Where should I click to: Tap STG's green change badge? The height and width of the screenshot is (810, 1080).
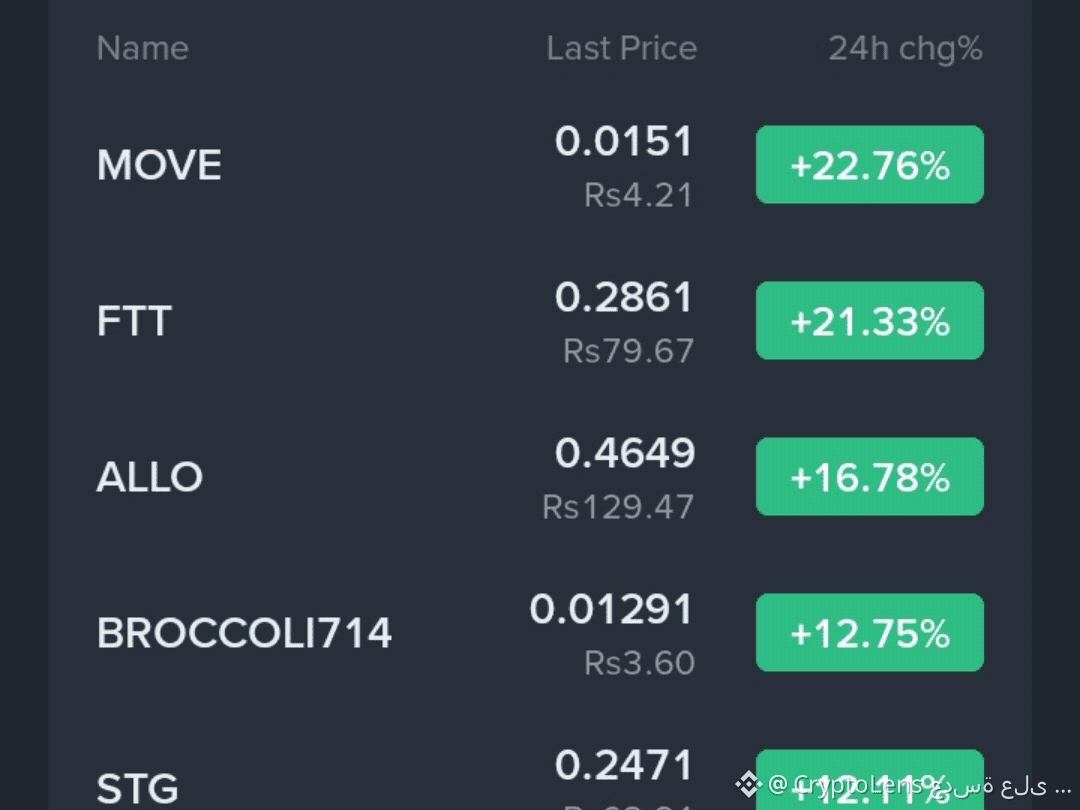coord(869,780)
